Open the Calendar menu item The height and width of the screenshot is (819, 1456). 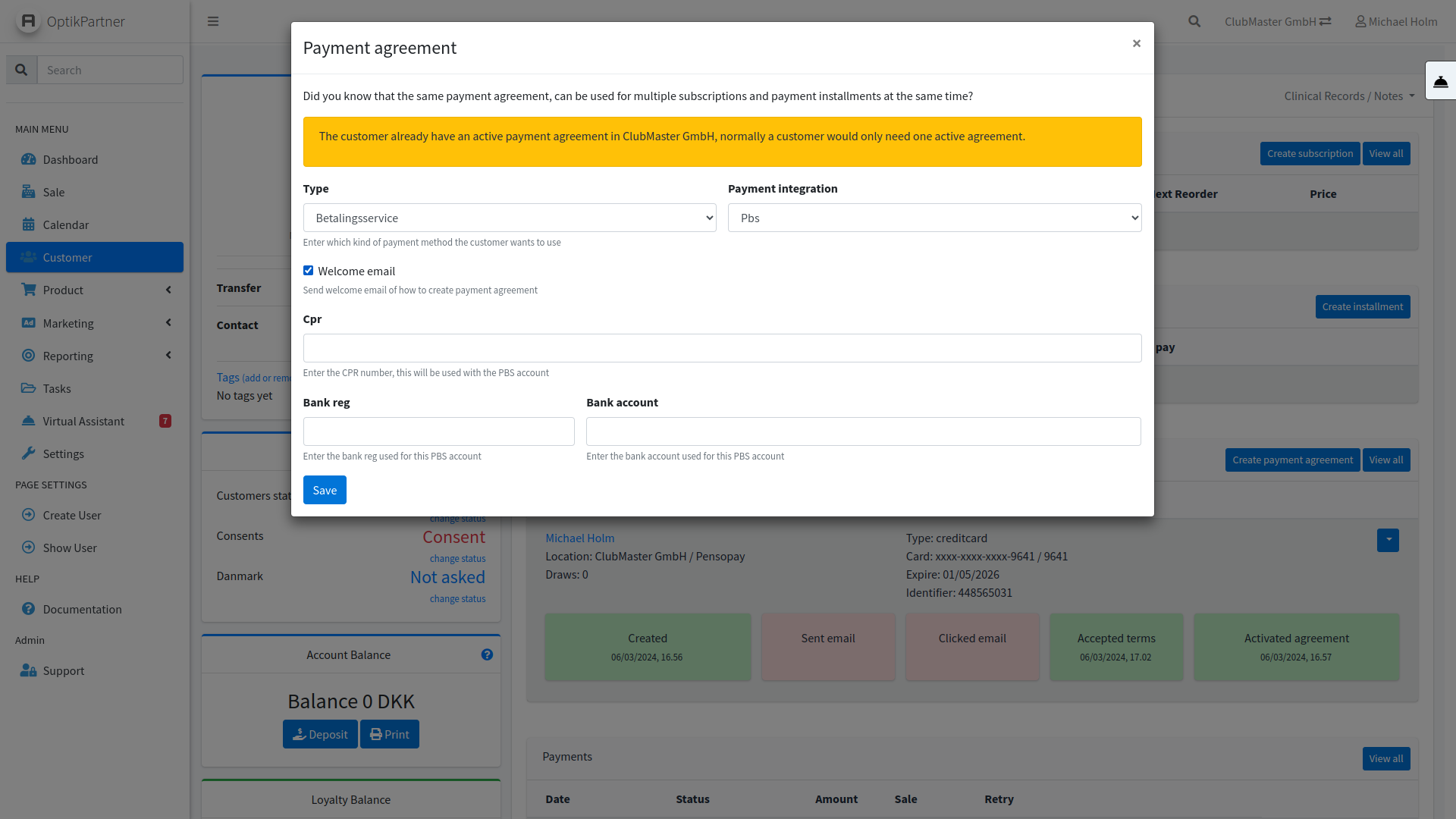point(66,224)
